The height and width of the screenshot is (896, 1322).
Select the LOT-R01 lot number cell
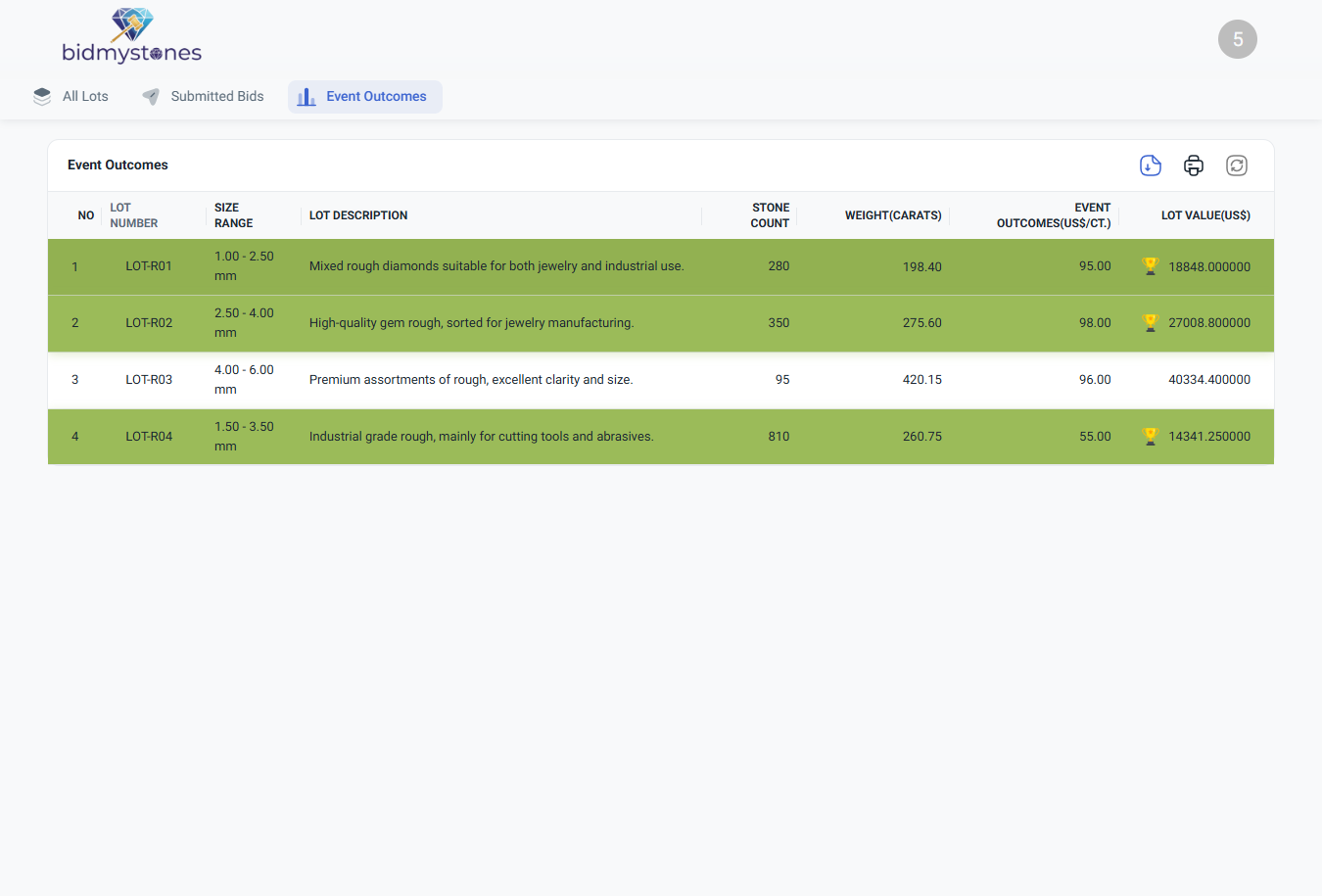pos(149,266)
